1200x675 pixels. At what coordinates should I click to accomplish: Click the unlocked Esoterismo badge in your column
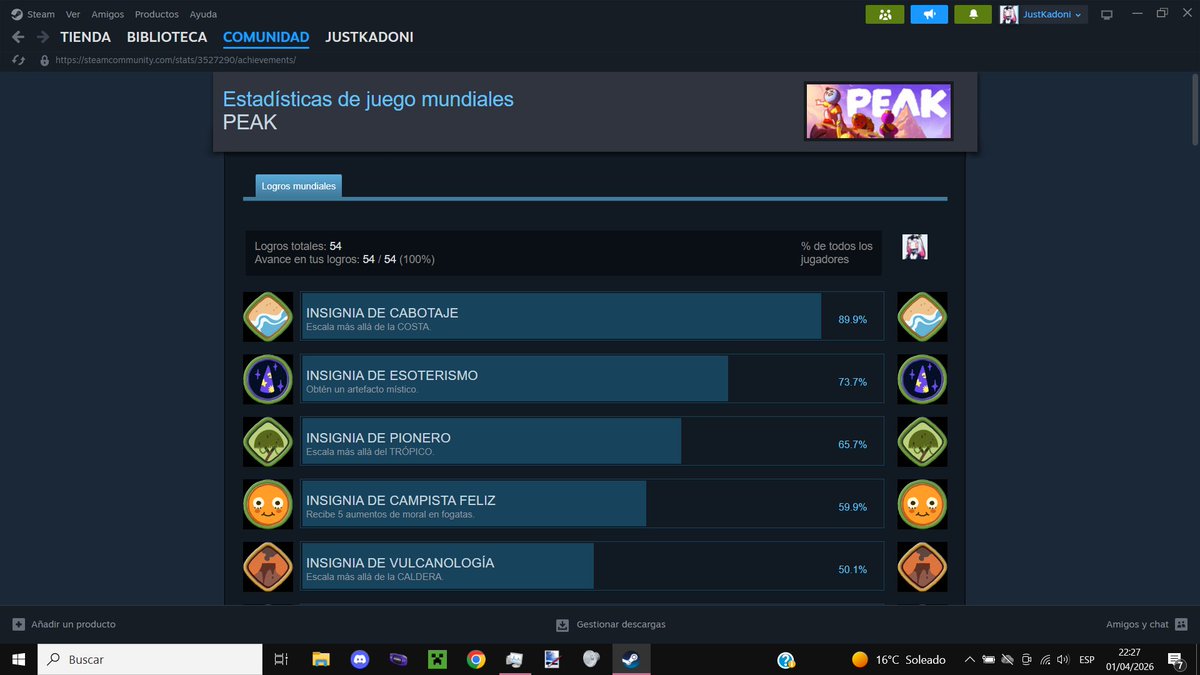pos(922,379)
